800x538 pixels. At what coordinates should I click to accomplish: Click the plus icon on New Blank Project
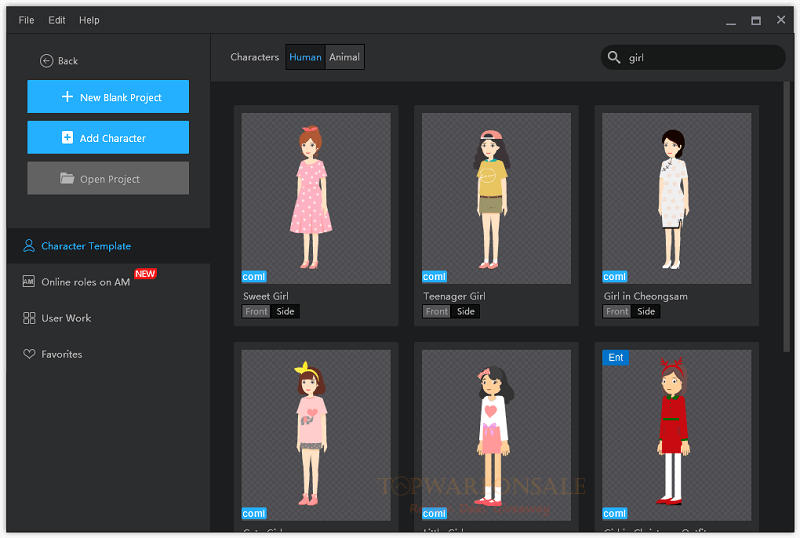click(x=67, y=96)
